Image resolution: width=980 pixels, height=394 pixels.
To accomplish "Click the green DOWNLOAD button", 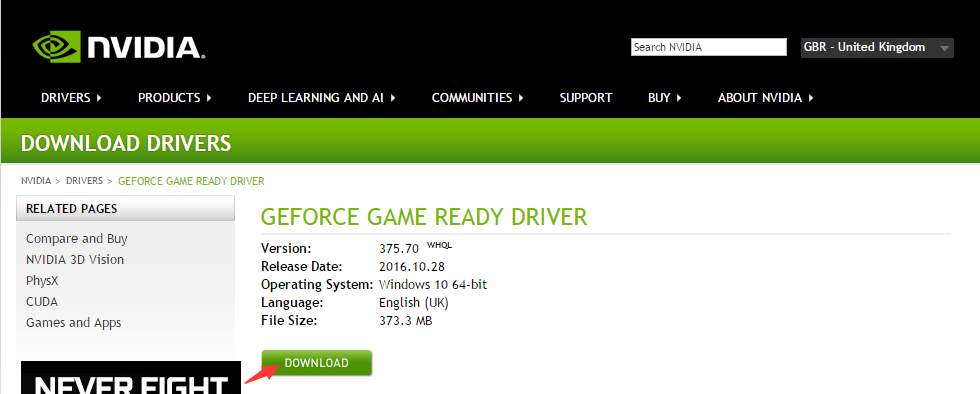I will [x=316, y=363].
